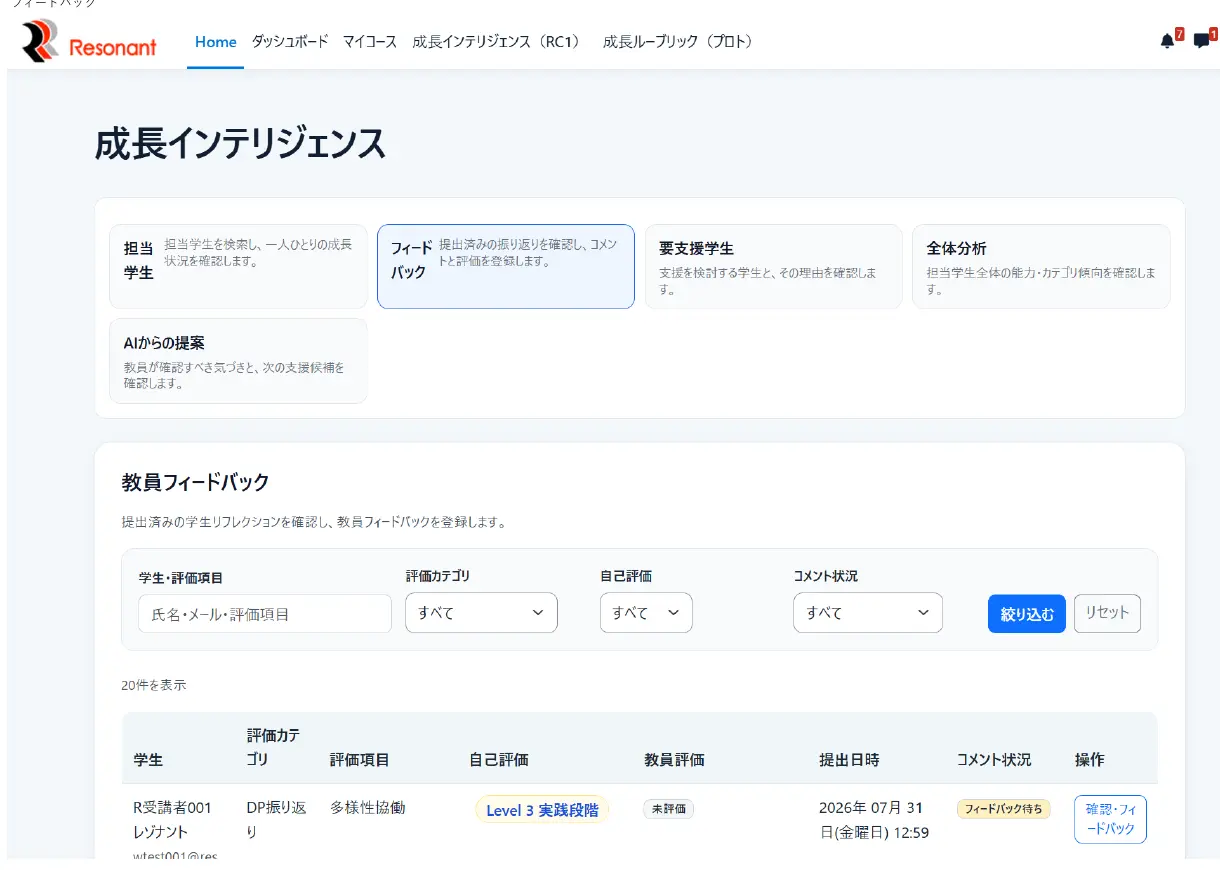Viewport: 1220px width, 870px height.
Task: Select the 要支援学生 card tab
Action: pyautogui.click(x=773, y=266)
